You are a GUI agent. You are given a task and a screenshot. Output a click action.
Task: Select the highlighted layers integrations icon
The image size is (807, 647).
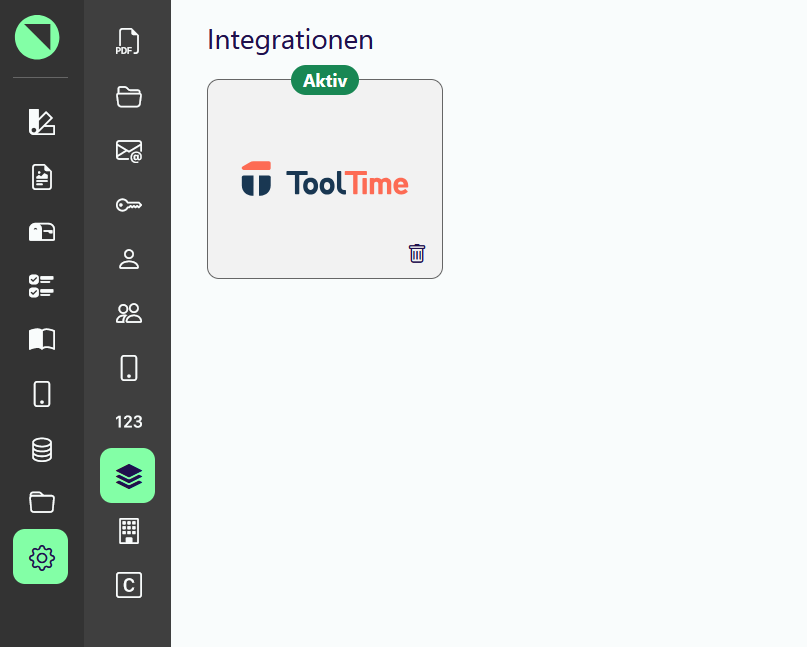[128, 476]
